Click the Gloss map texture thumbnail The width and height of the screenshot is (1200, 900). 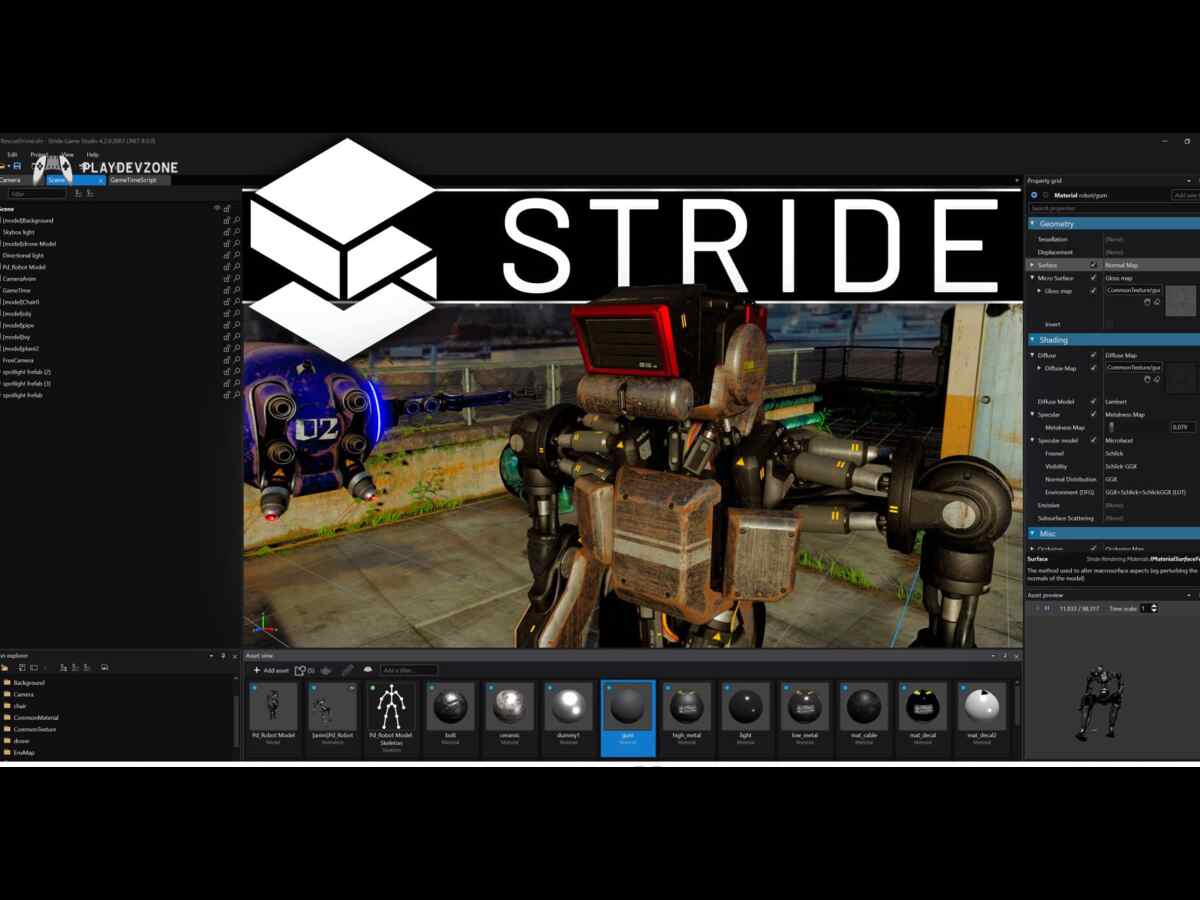coord(1181,301)
